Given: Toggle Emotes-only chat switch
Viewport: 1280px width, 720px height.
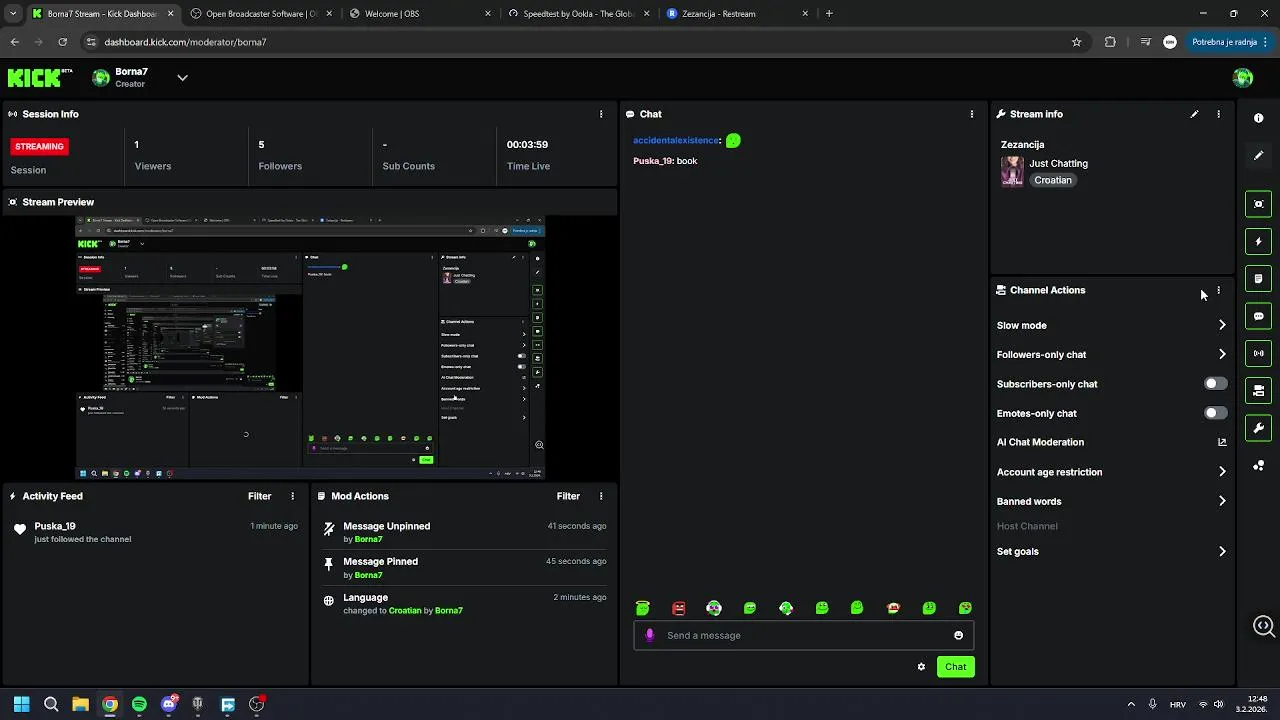Looking at the screenshot, I should click(1215, 413).
